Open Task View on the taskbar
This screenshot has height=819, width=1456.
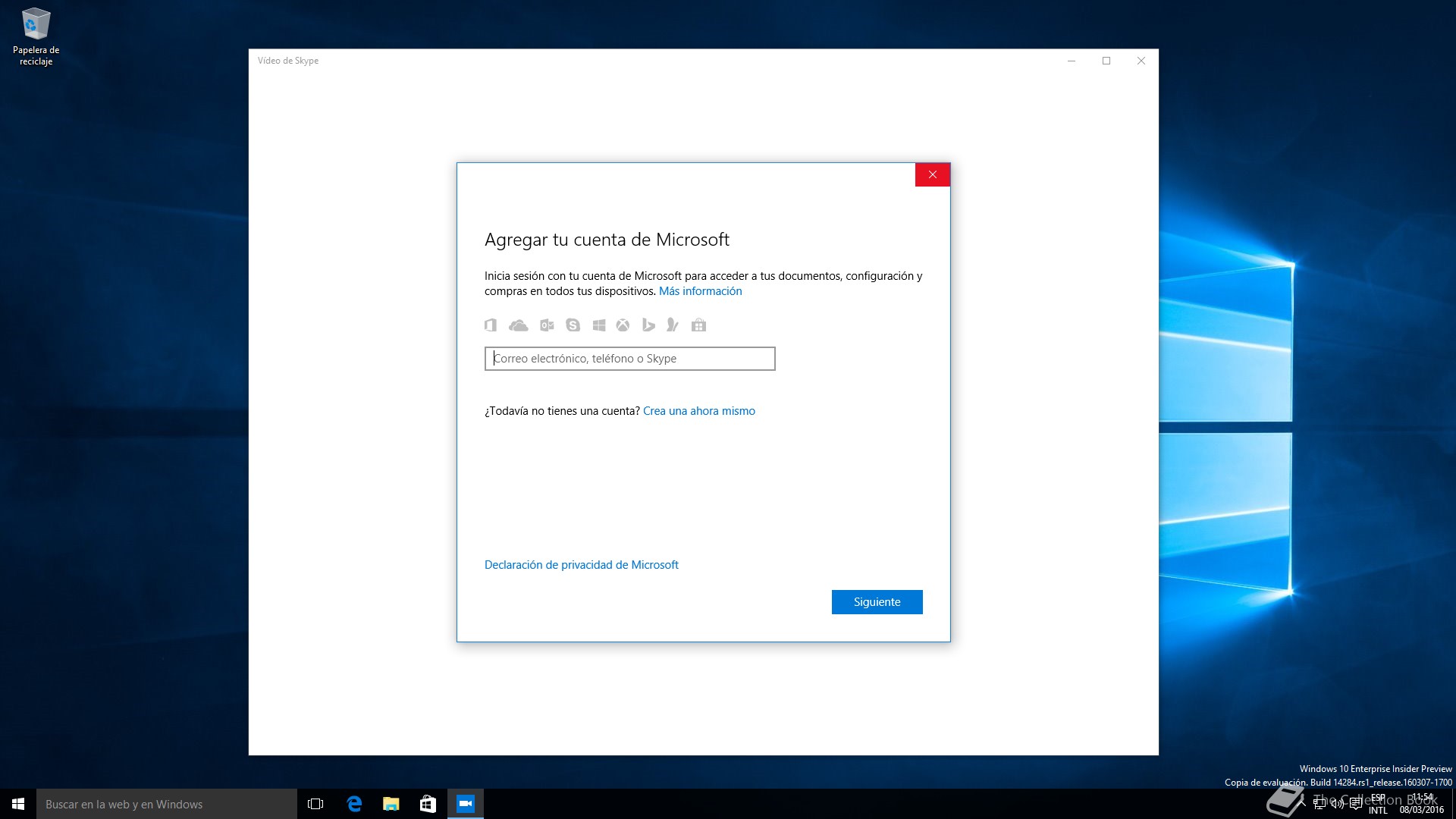click(x=315, y=804)
